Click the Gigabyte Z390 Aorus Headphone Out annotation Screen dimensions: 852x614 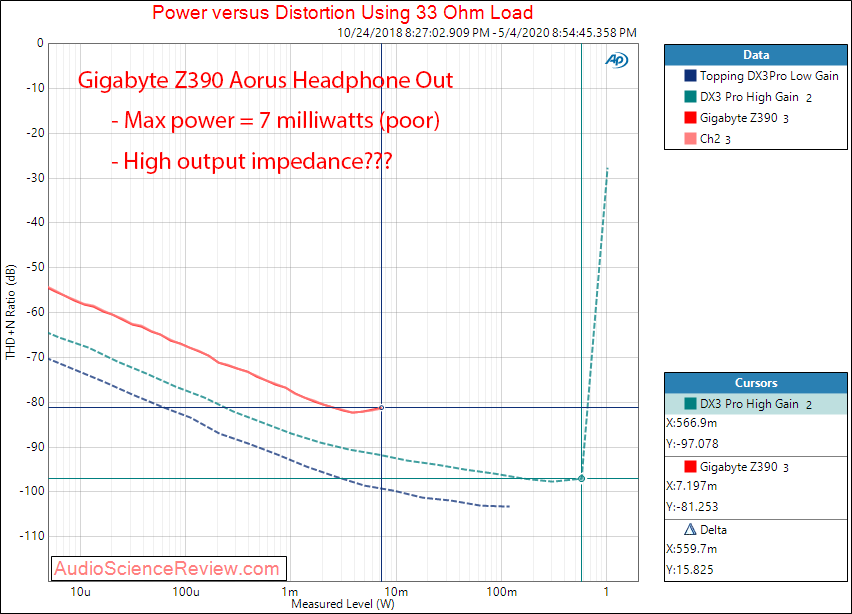coord(265,80)
